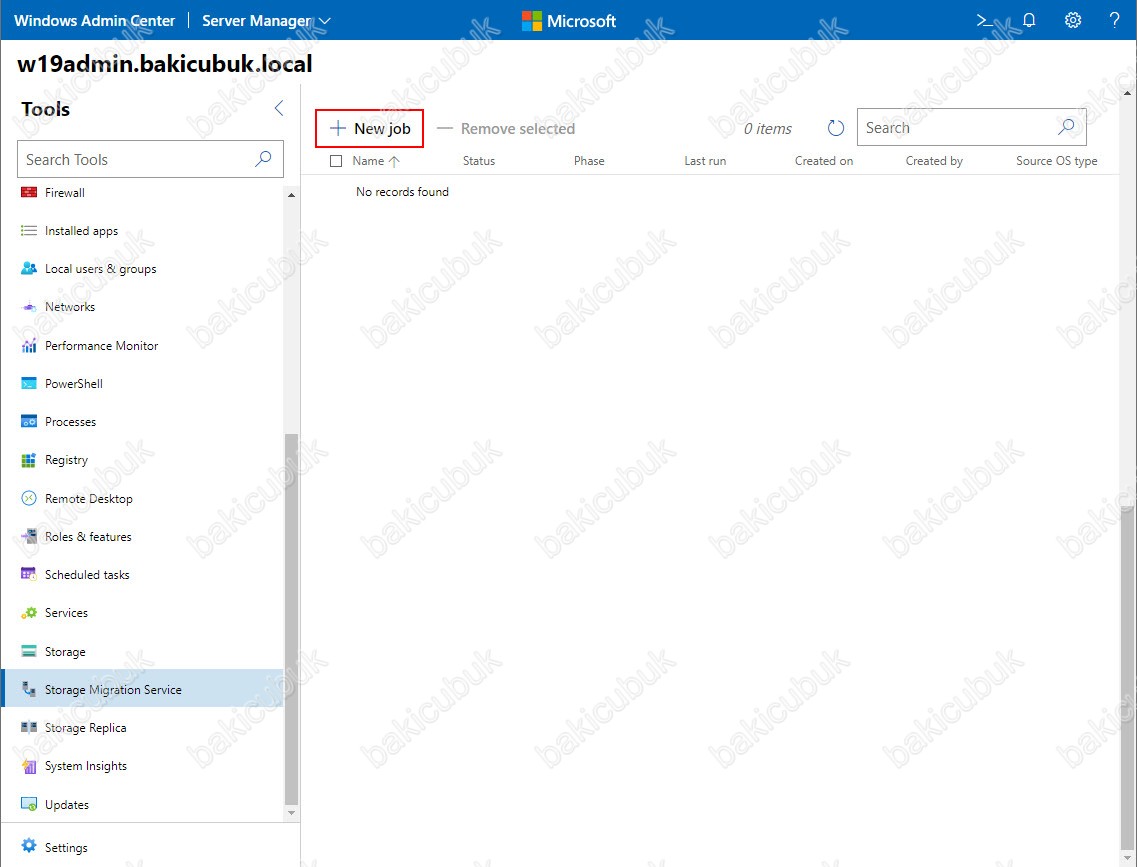Open the notifications bell
The height and width of the screenshot is (867, 1137).
tap(1029, 20)
